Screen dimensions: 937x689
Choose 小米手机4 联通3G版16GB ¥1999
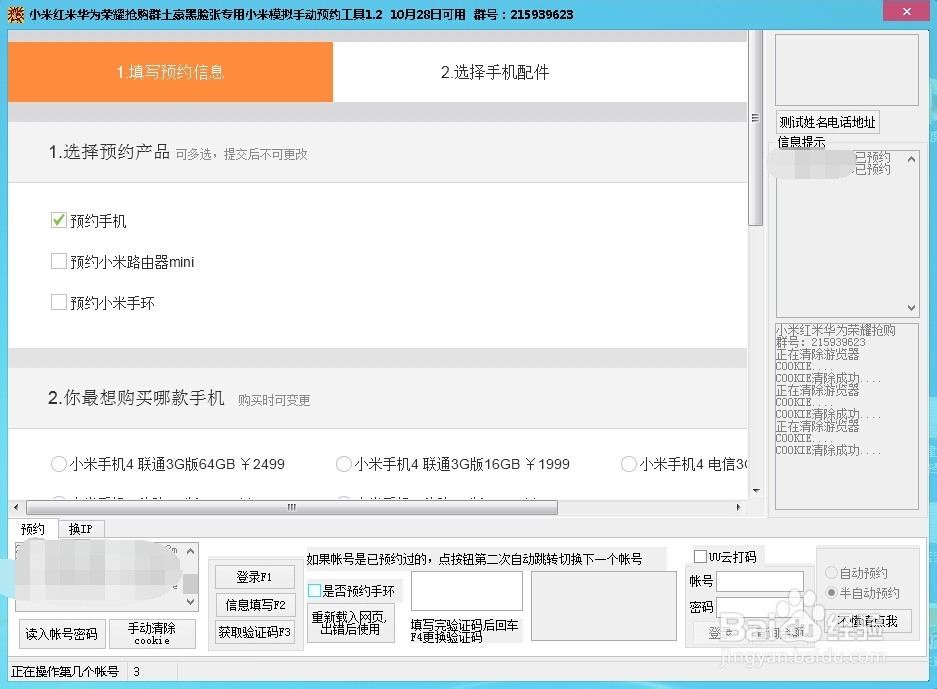[x=344, y=463]
